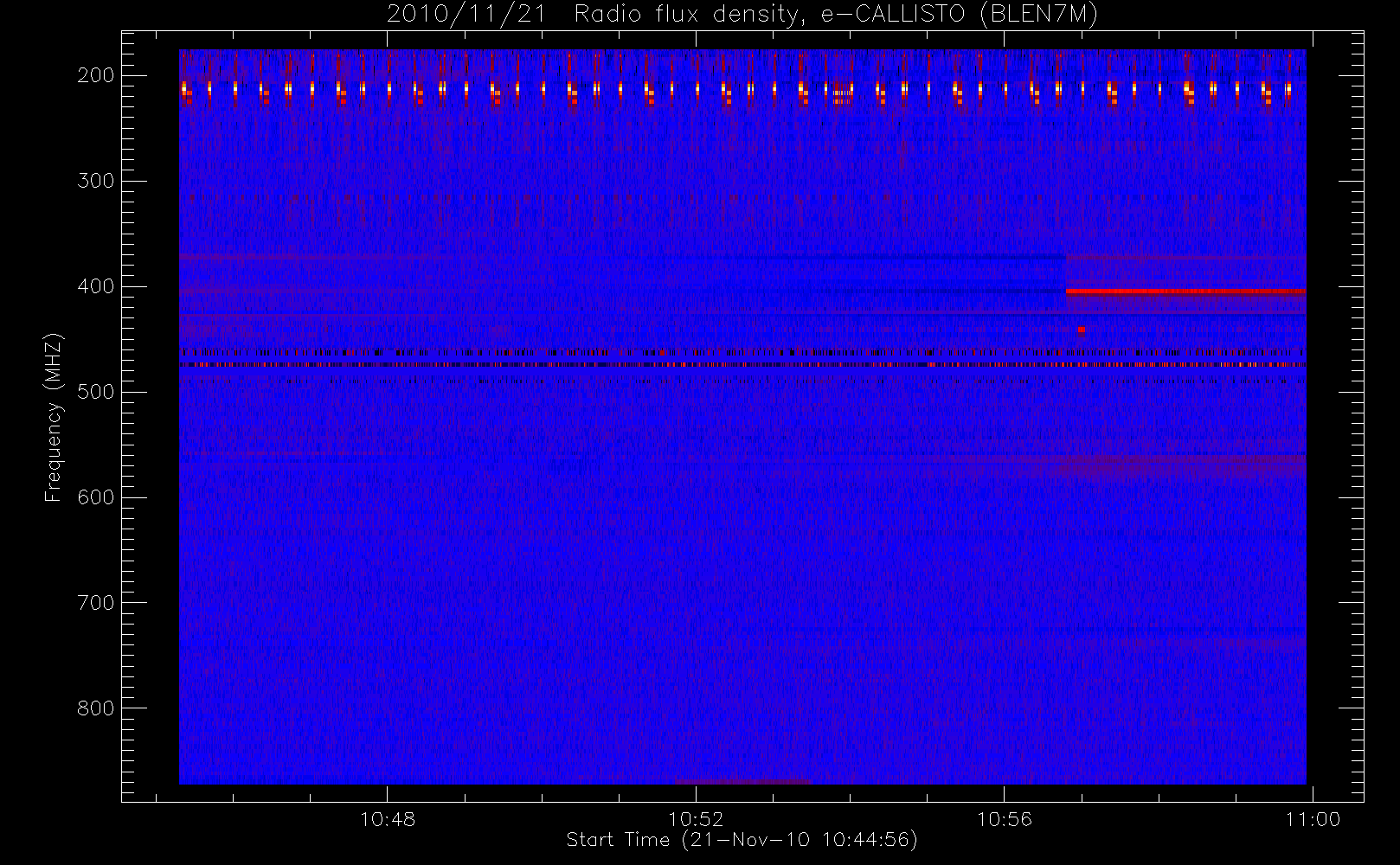Click the 10:48 time tick label
The width and height of the screenshot is (1400, 865).
[388, 818]
